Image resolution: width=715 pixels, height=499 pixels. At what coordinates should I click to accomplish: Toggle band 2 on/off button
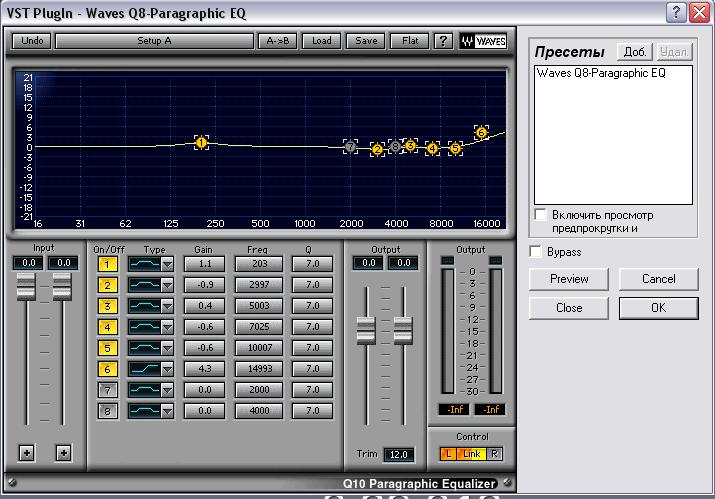pos(108,285)
